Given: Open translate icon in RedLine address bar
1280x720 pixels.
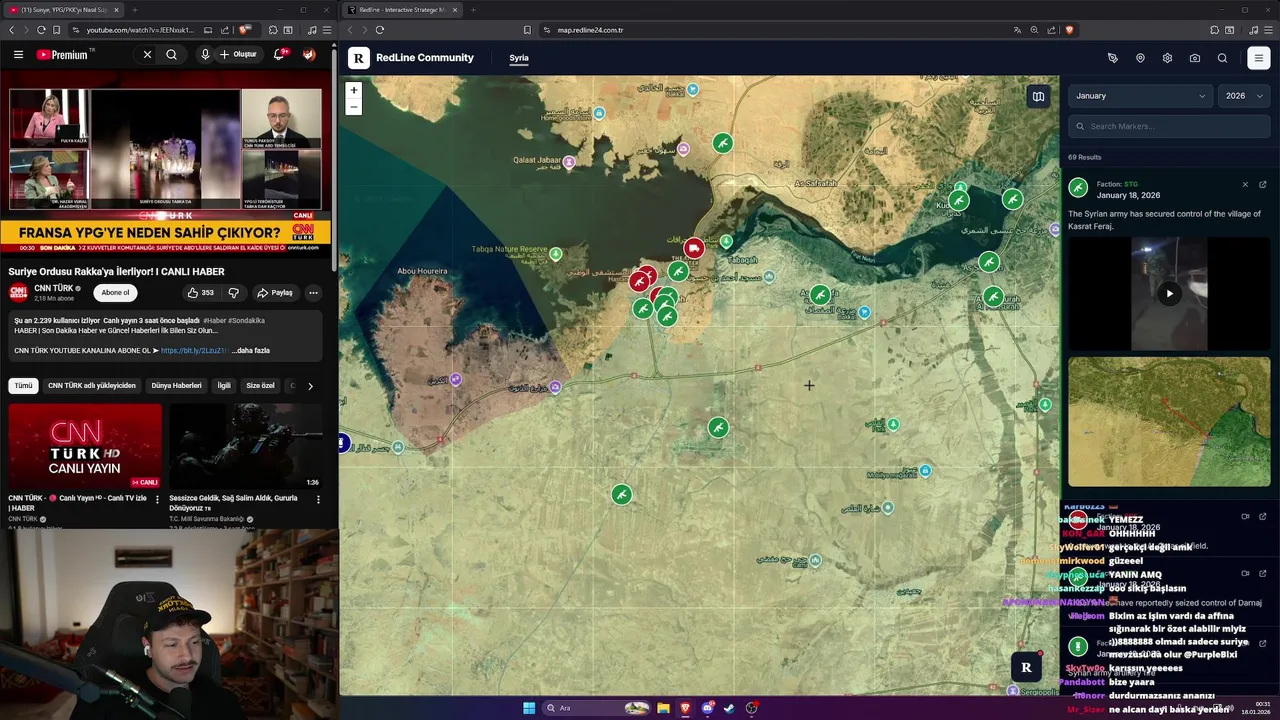Looking at the screenshot, I should pos(1017,30).
